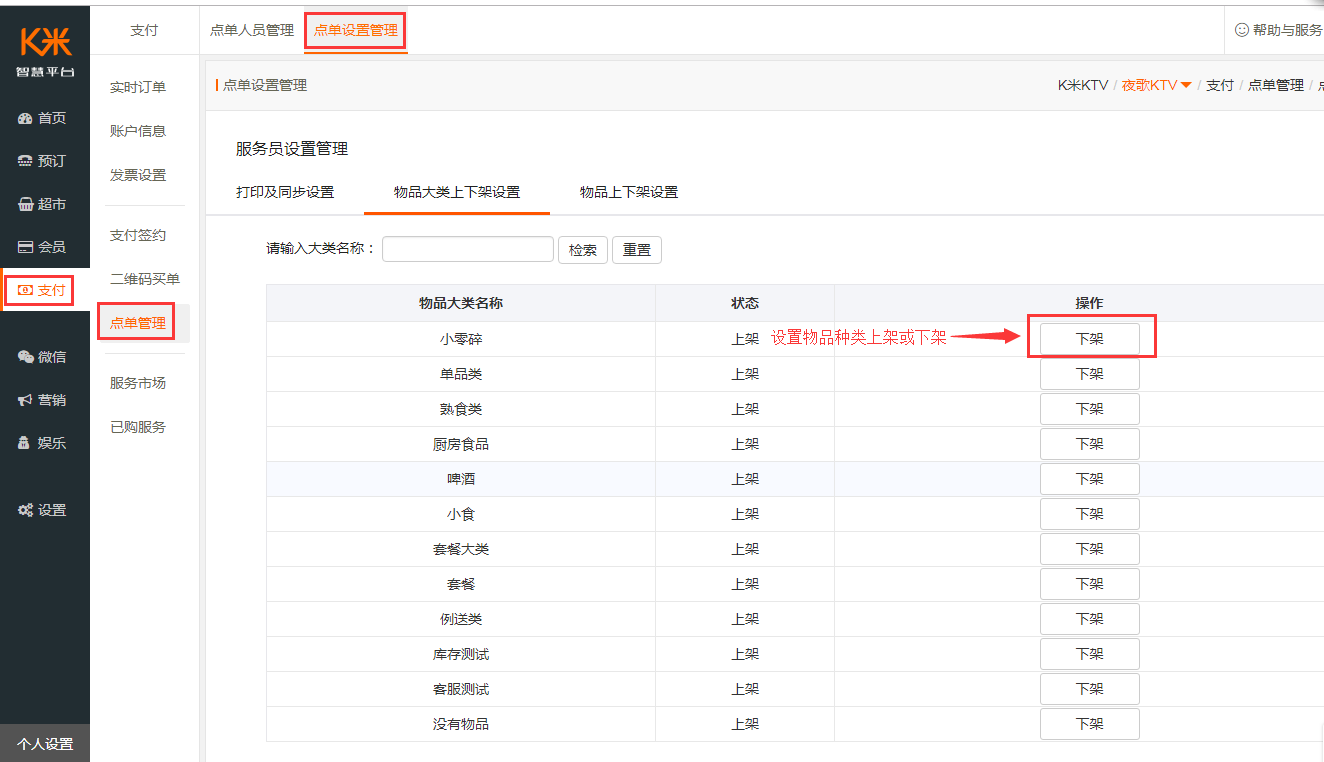Click 下架 button for 例送类
Image resolution: width=1324 pixels, height=762 pixels.
point(1090,619)
